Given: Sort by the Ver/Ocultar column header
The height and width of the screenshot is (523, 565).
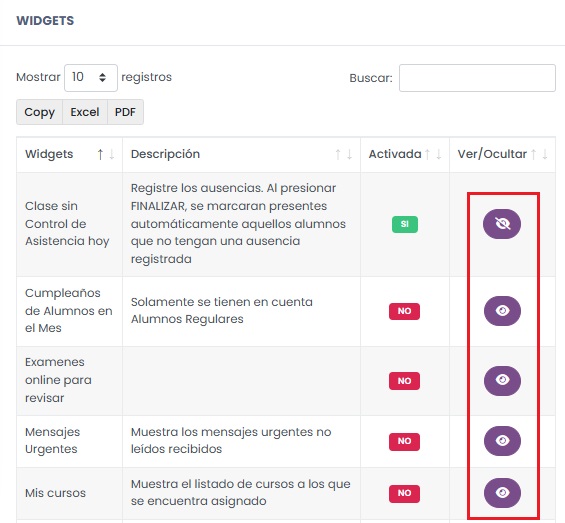Looking at the screenshot, I should pos(503,154).
